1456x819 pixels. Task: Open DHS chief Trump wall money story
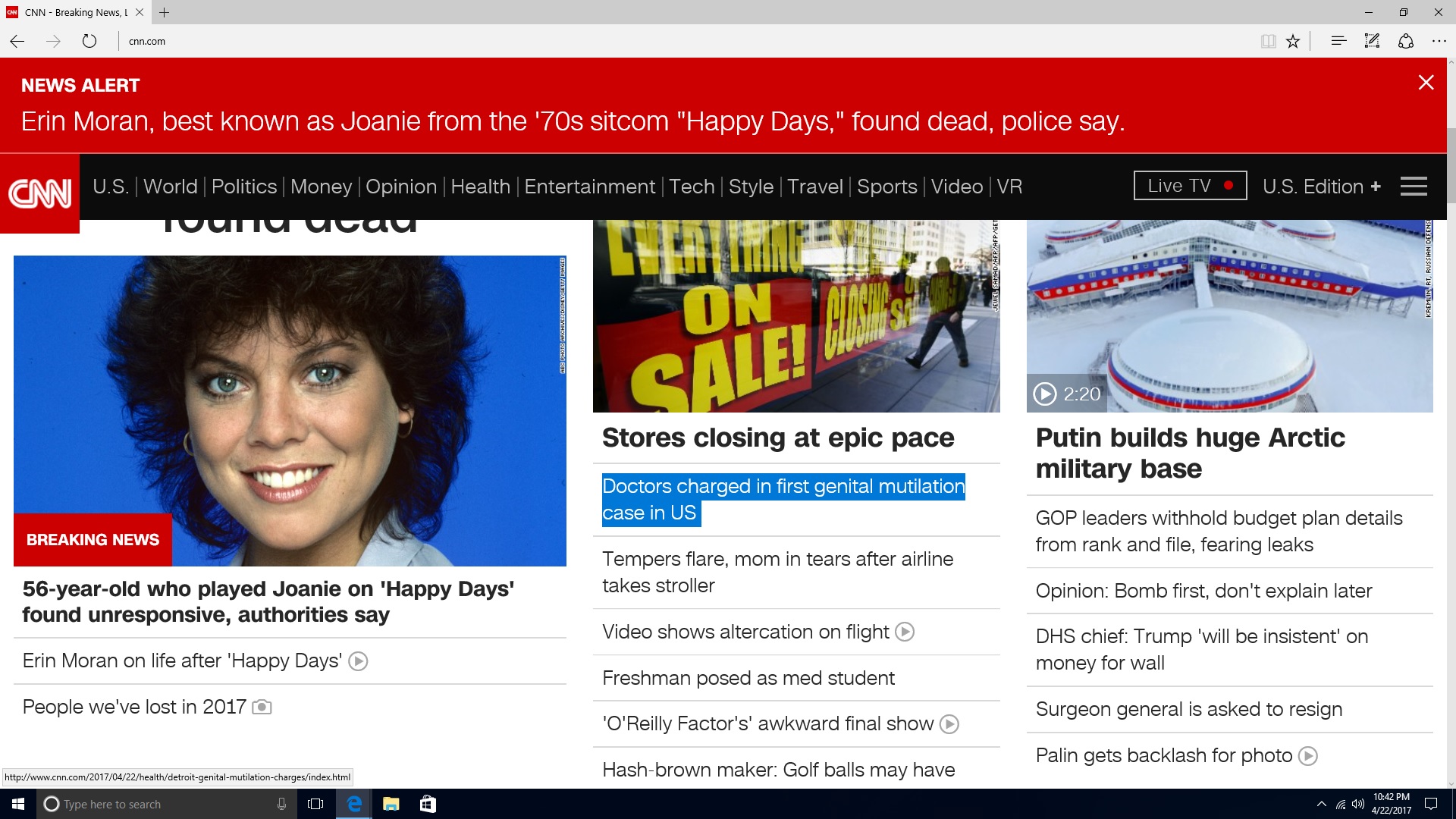tap(1202, 650)
